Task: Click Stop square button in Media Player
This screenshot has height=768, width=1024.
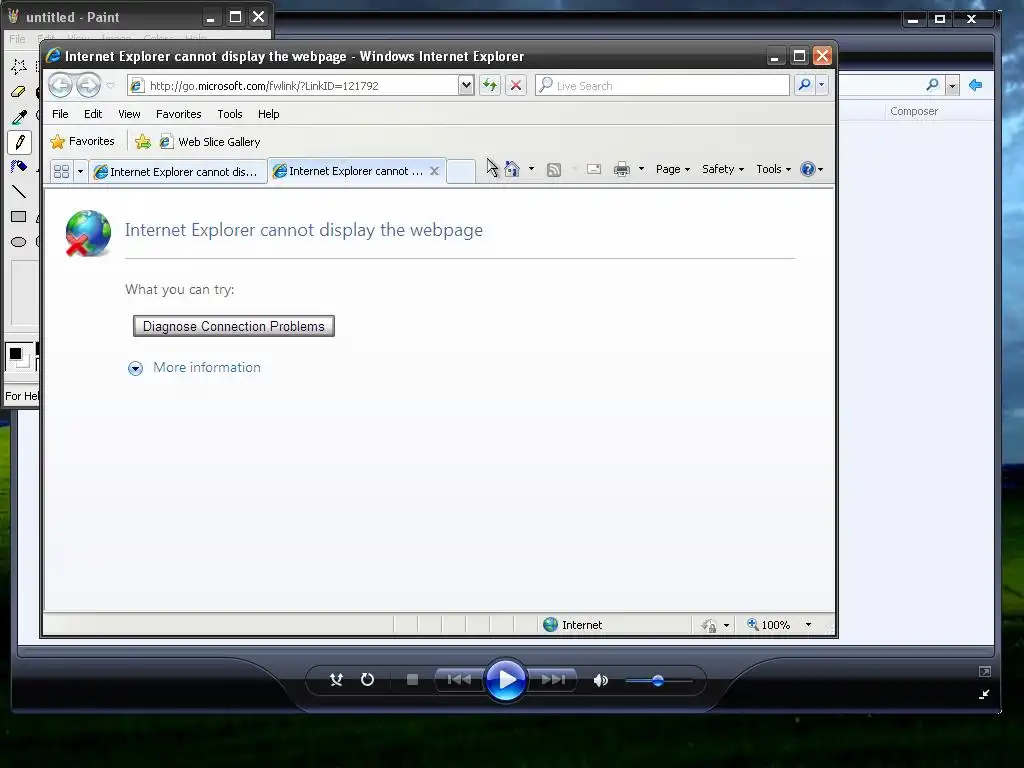Action: [x=412, y=680]
